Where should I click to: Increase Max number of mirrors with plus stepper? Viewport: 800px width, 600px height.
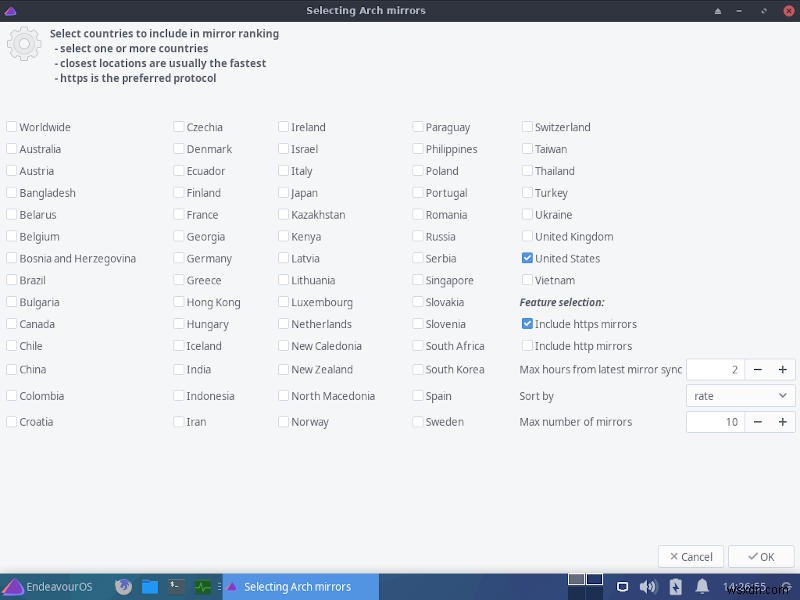click(783, 421)
